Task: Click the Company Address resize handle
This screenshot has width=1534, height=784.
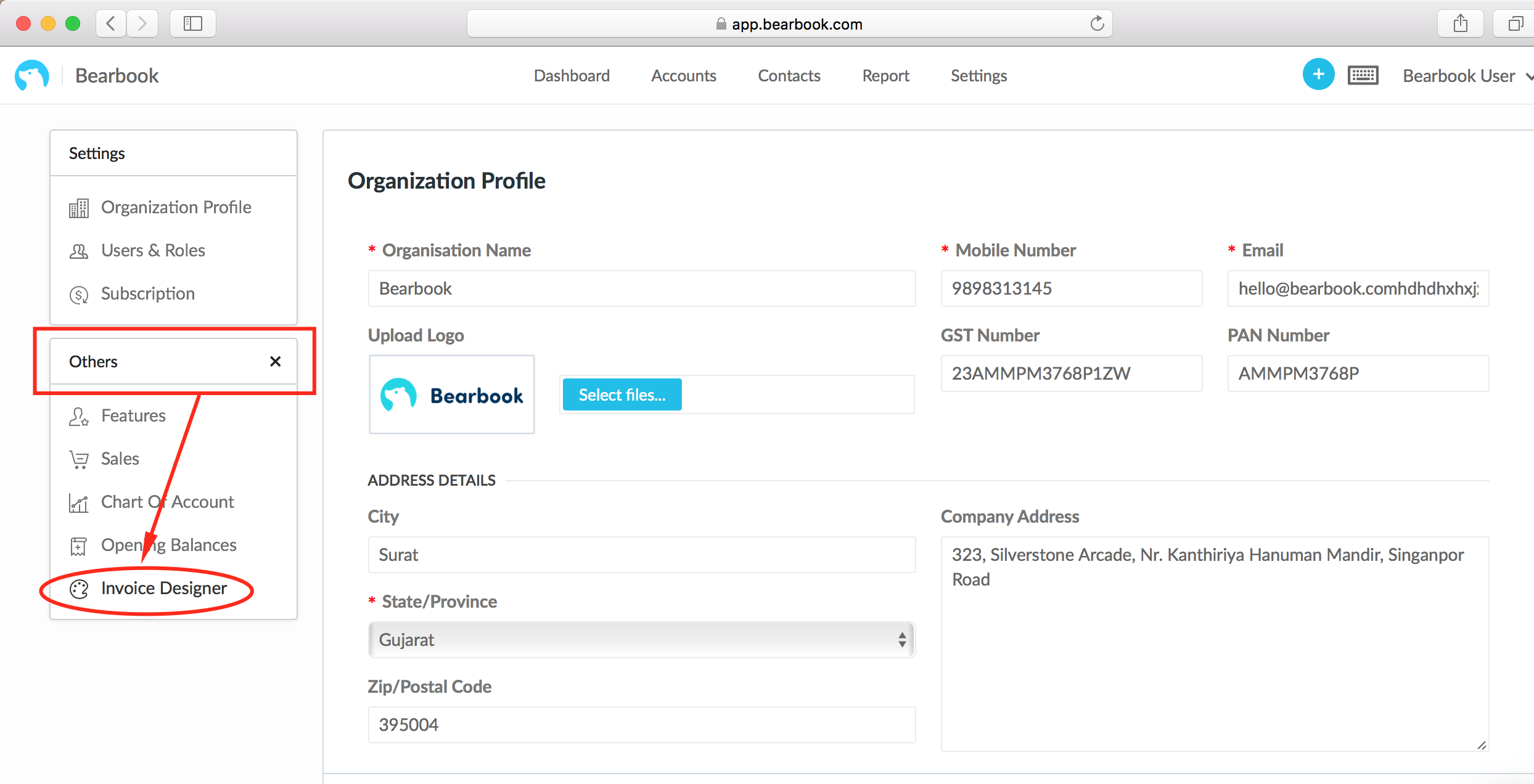Action: [1482, 745]
